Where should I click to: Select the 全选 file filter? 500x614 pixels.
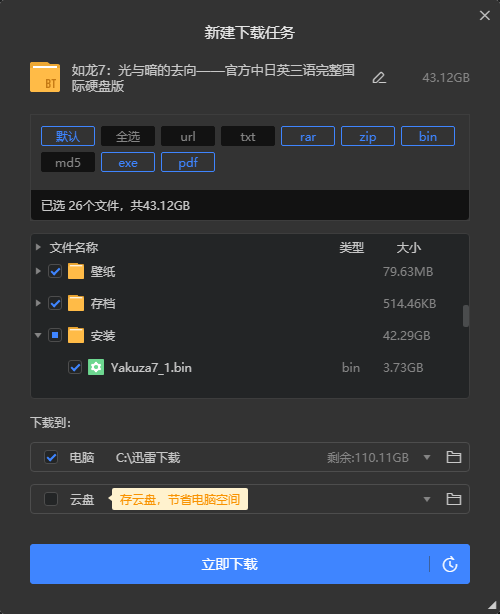(x=128, y=136)
